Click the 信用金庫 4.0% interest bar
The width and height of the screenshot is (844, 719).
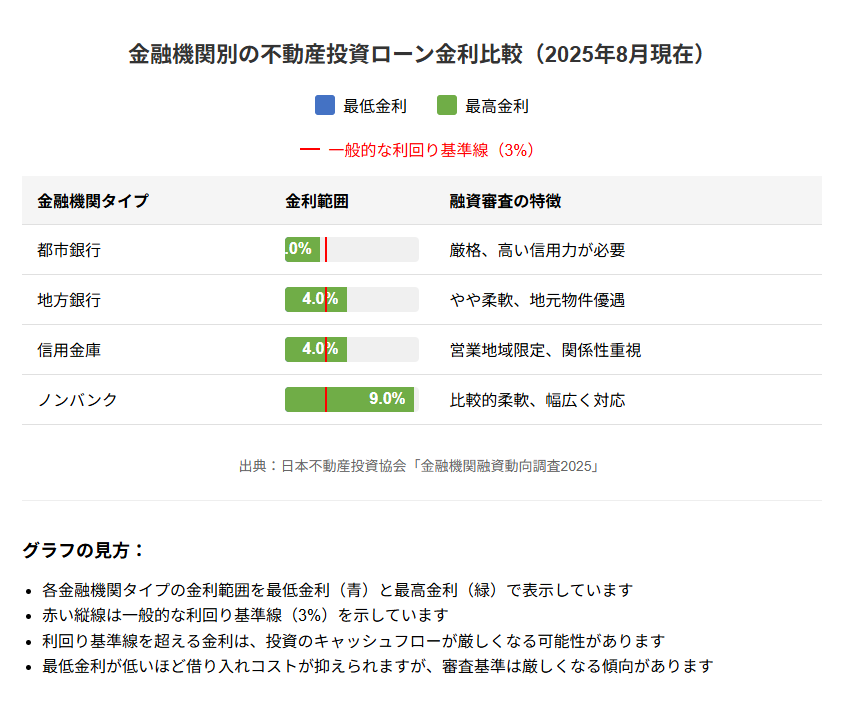point(315,350)
